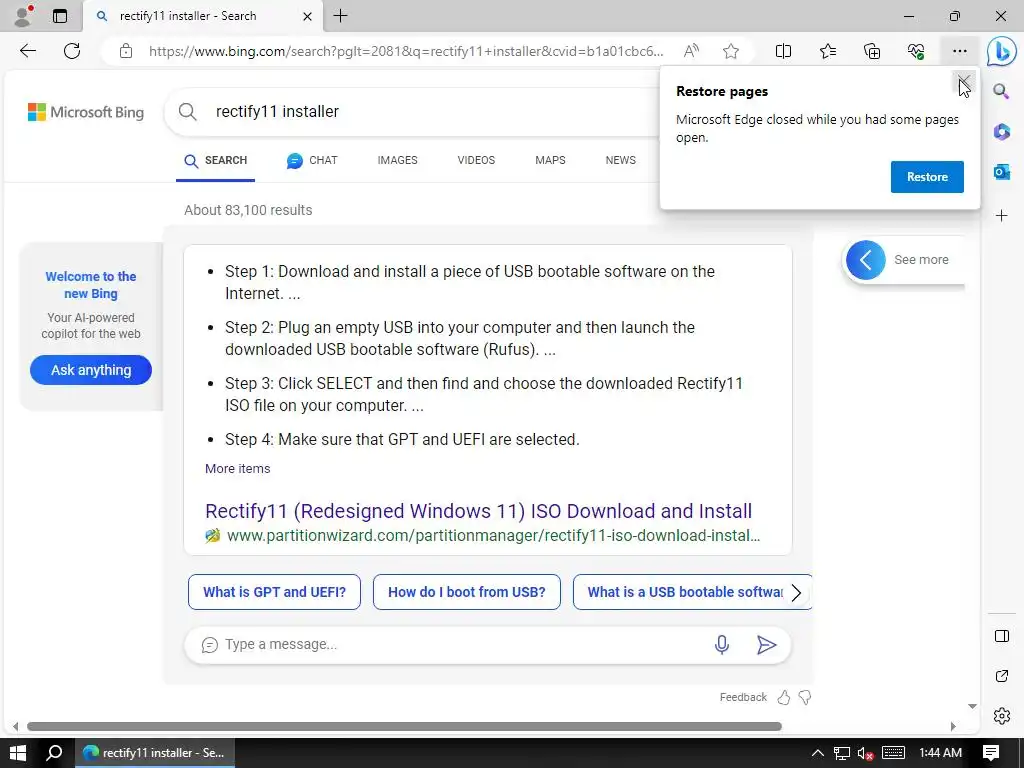The width and height of the screenshot is (1024, 768).
Task: Close the rectify11 installer tab
Action: pos(308,16)
